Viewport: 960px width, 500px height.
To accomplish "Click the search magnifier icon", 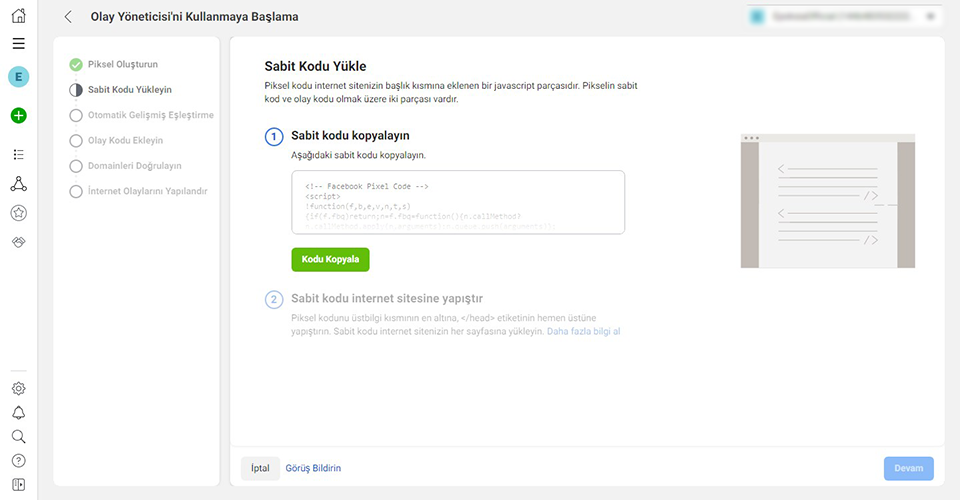I will [18, 436].
